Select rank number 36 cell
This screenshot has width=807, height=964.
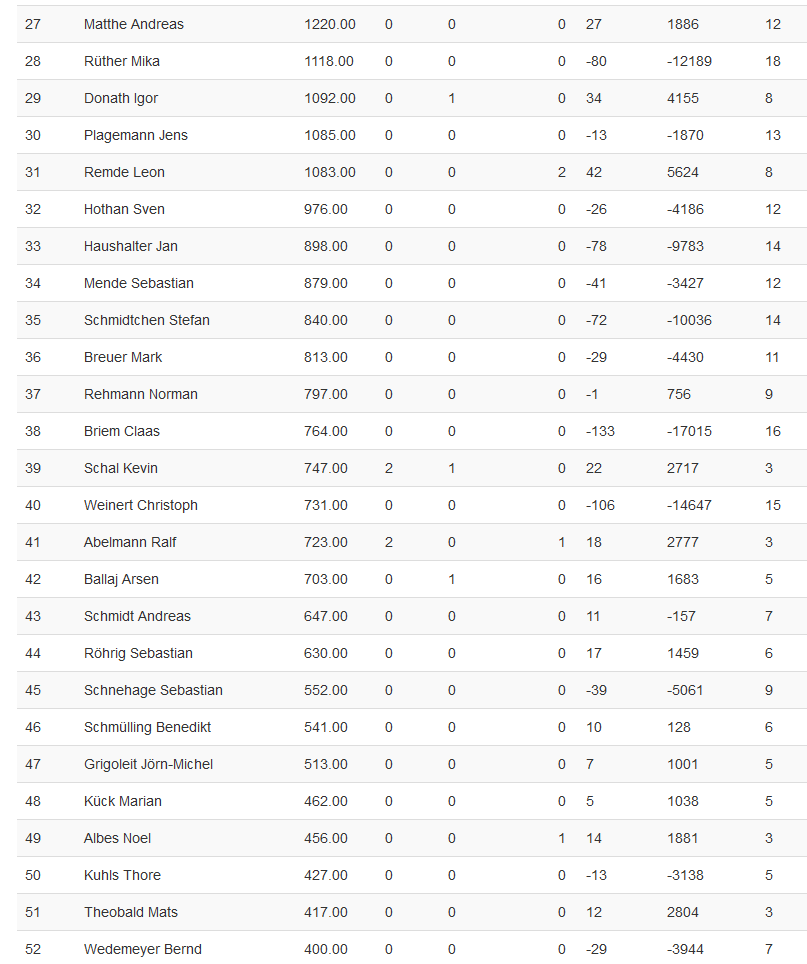coord(33,357)
